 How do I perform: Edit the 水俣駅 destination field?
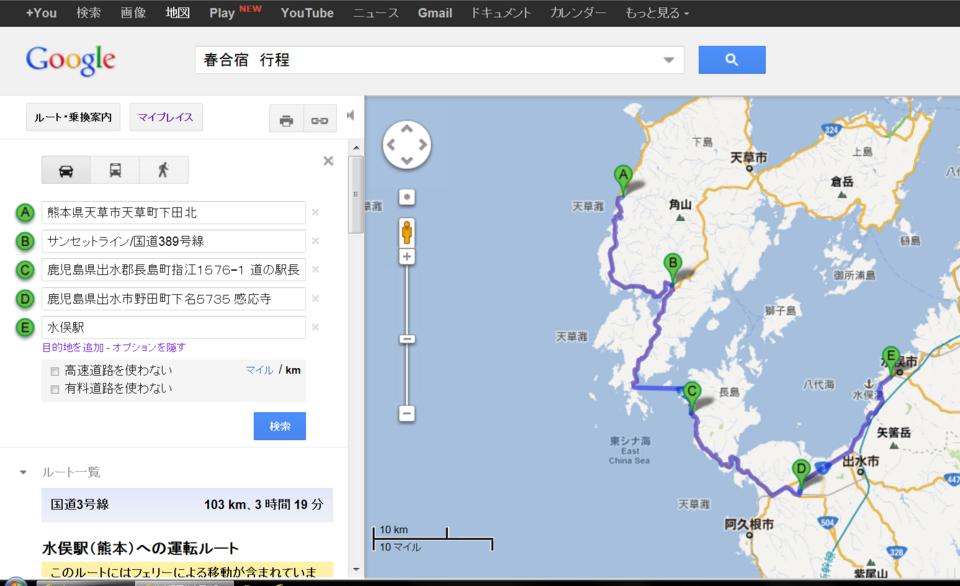click(173, 328)
